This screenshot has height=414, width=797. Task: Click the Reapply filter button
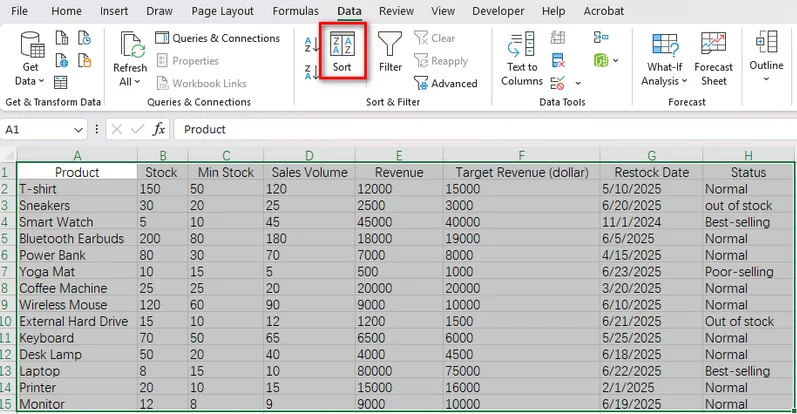(x=441, y=61)
